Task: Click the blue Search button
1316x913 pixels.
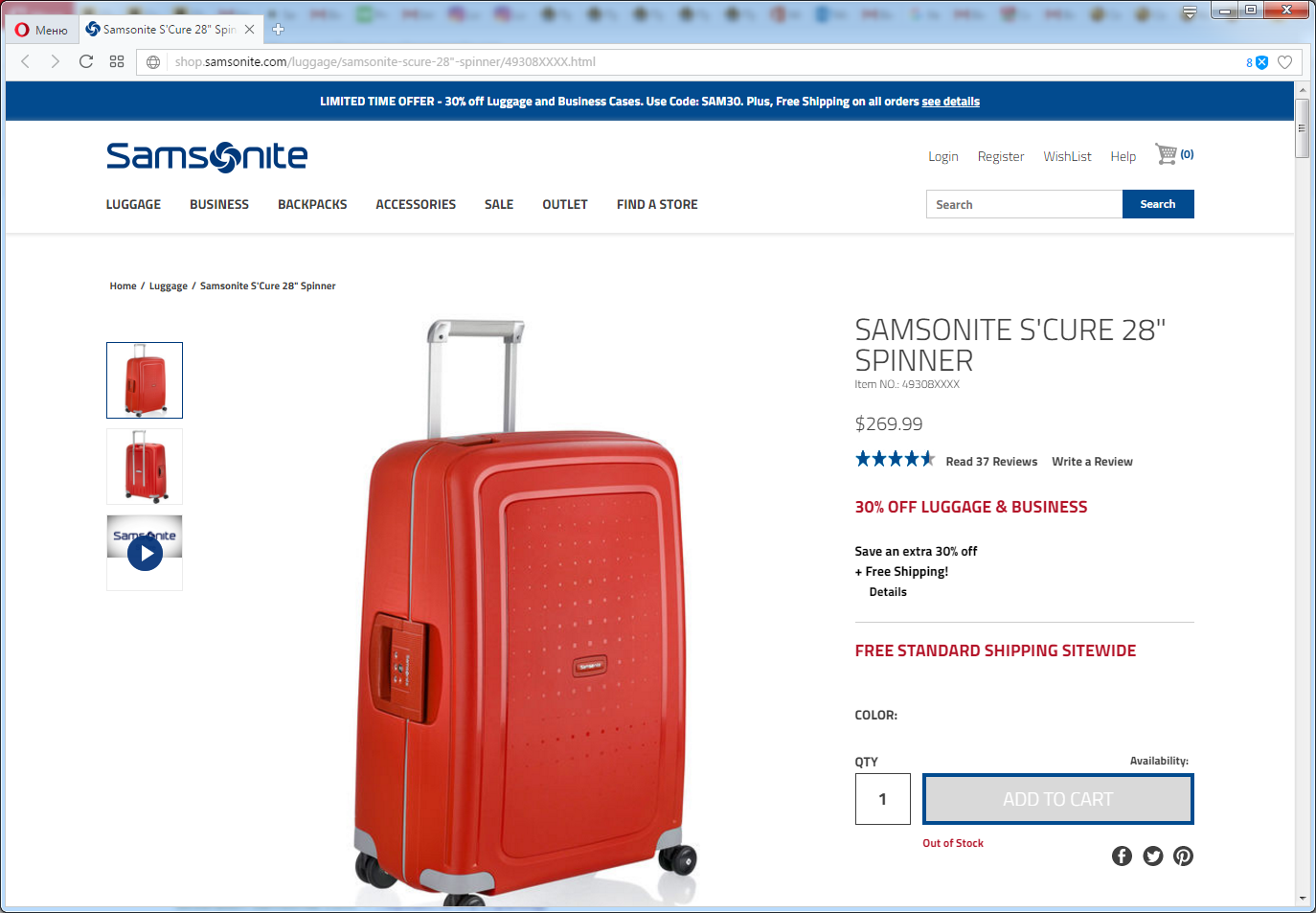Action: tap(1158, 204)
